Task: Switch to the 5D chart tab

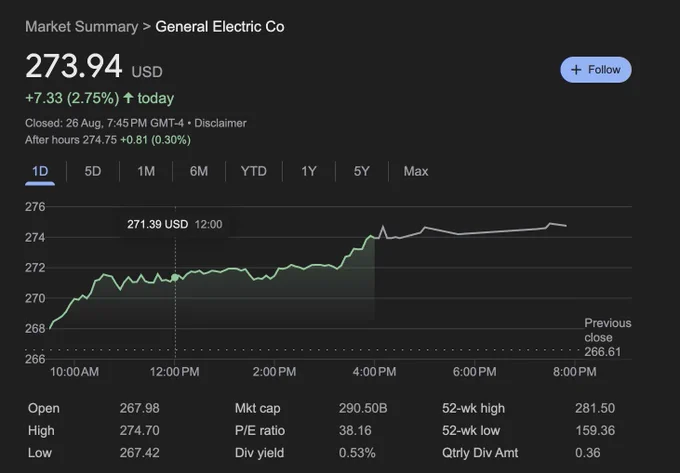Action: 93,171
